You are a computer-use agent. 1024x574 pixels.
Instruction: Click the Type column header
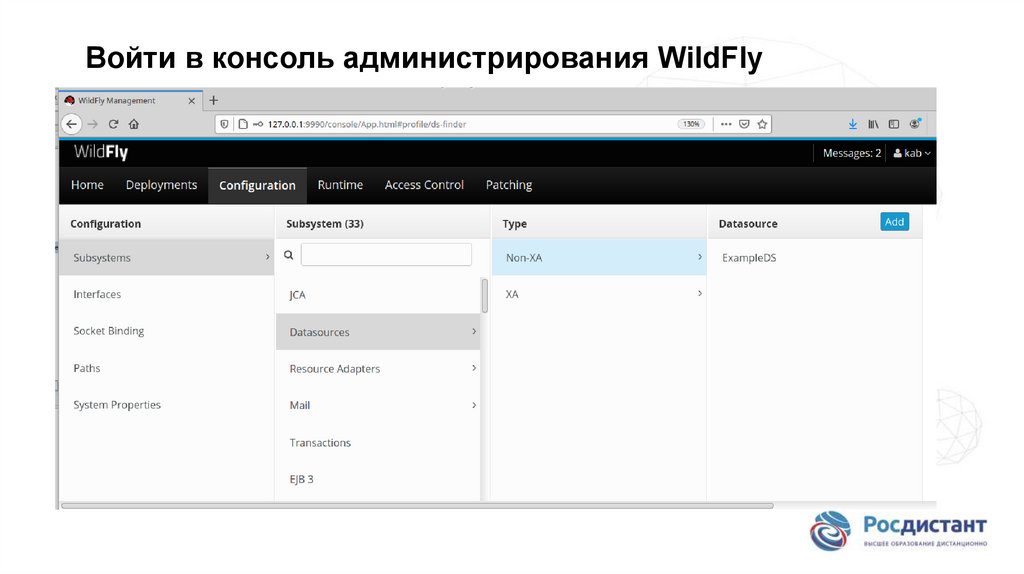(515, 223)
